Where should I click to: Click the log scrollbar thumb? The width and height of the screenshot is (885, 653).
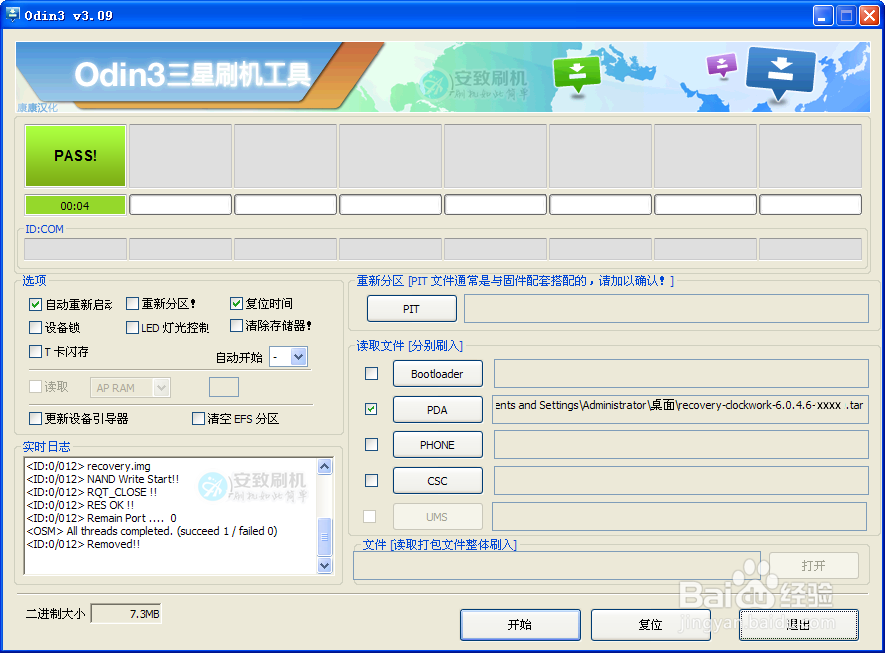325,537
